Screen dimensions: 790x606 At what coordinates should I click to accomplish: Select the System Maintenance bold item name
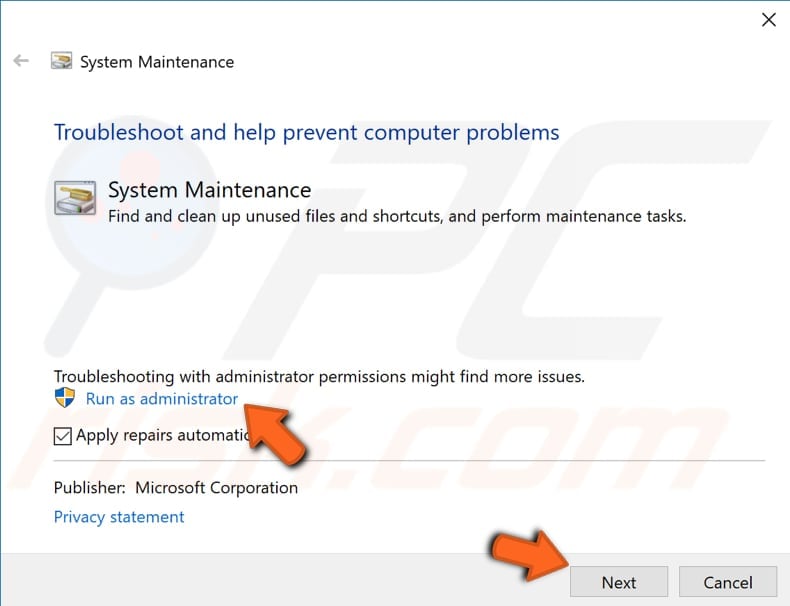(x=210, y=190)
